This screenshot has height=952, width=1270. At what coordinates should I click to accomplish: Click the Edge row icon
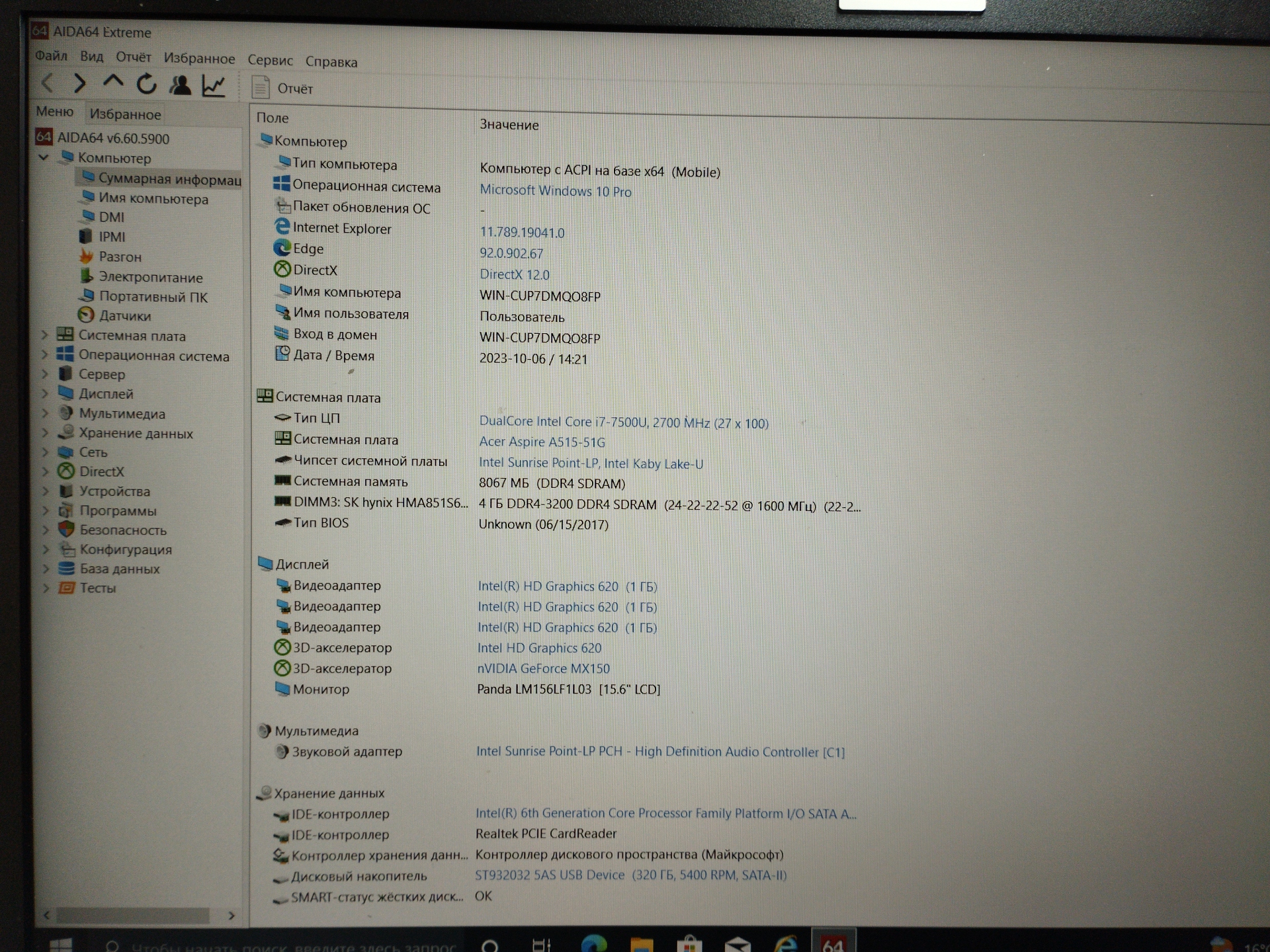pyautogui.click(x=282, y=248)
